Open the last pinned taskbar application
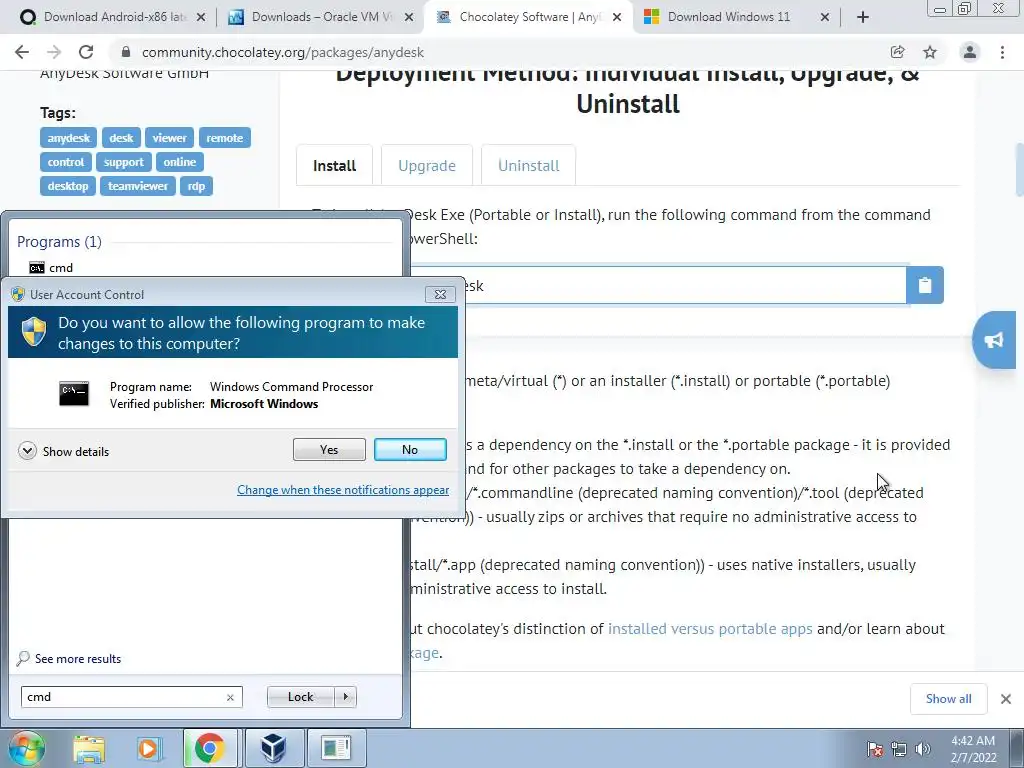Image resolution: width=1024 pixels, height=768 pixels. 336,748
